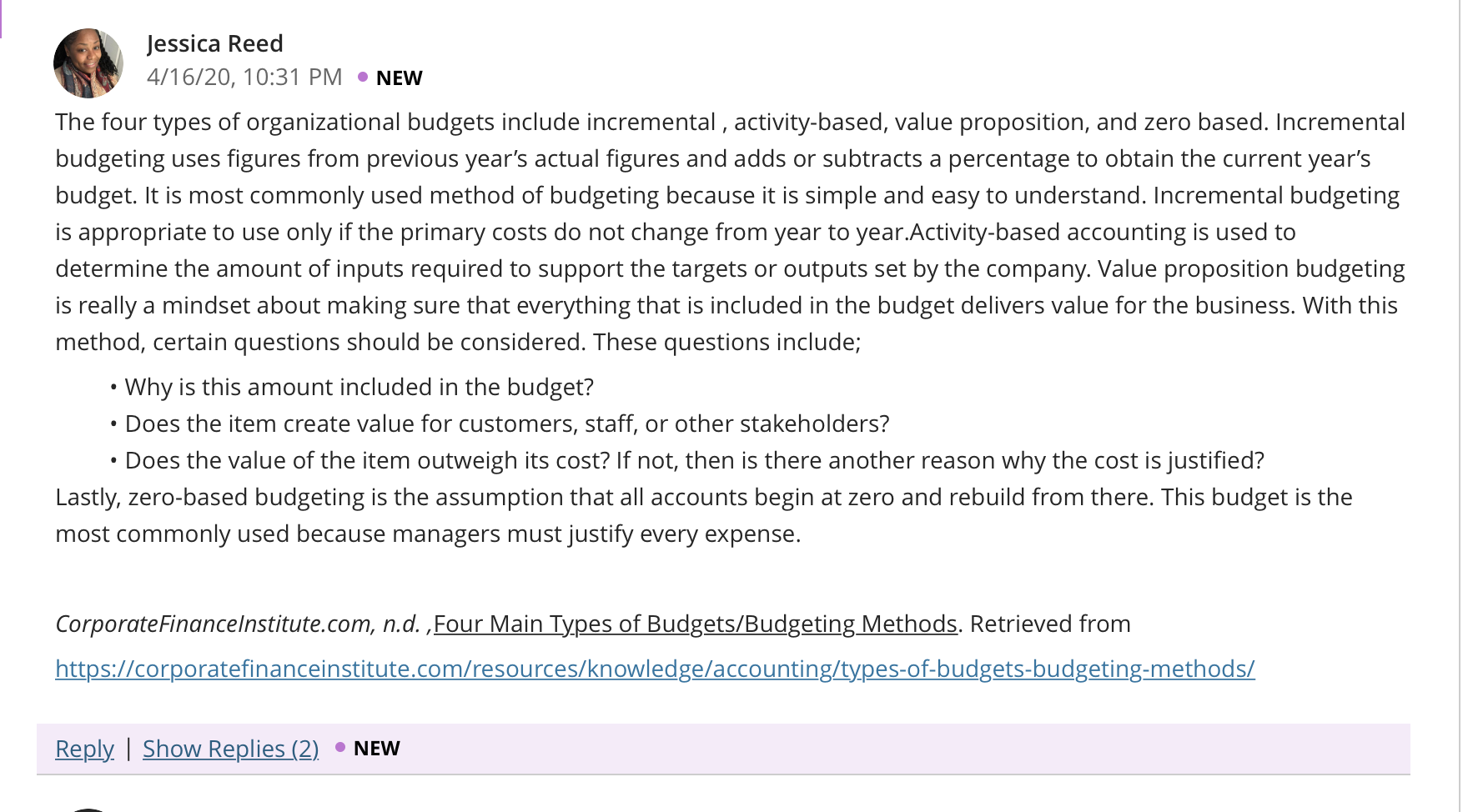Open the corporatefinanceinstitute.com URL link
The image size is (1468, 812).
pyautogui.click(x=655, y=669)
